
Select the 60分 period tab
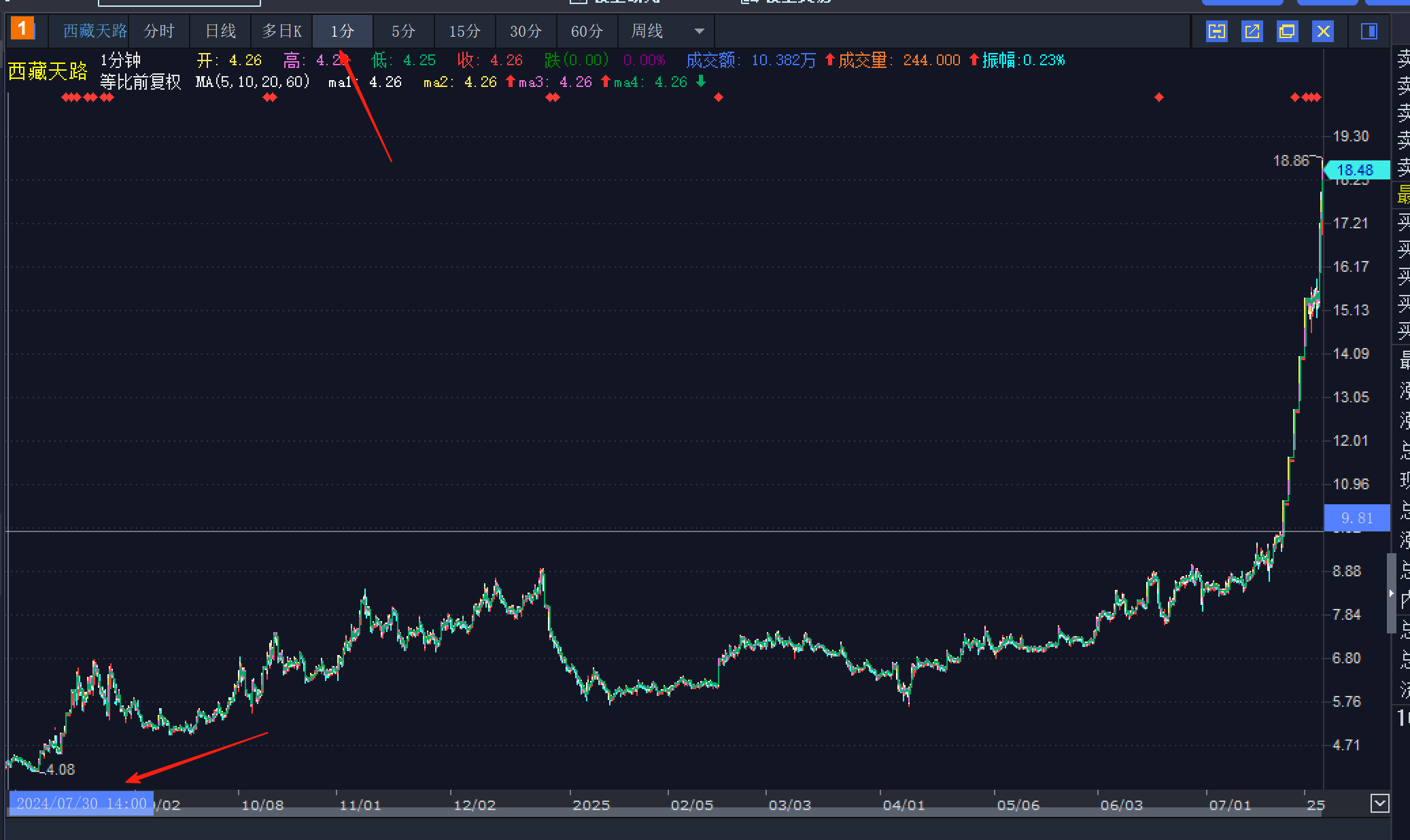587,31
